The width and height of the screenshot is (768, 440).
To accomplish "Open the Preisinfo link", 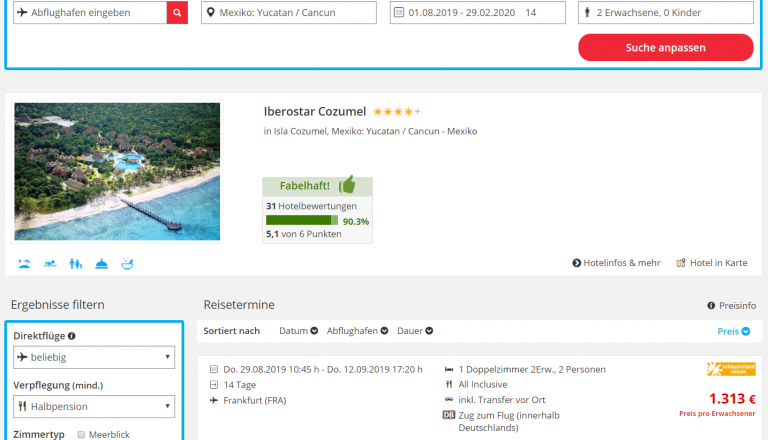I will [732, 306].
